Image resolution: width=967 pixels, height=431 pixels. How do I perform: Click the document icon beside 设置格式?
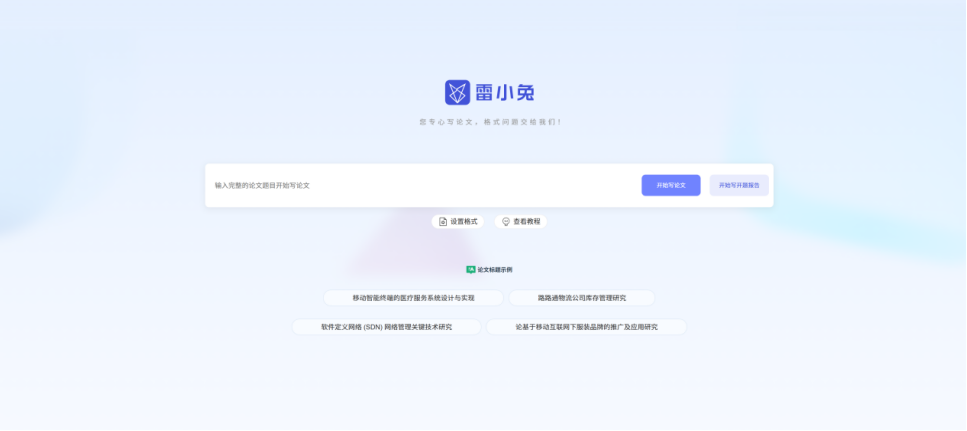(x=443, y=221)
